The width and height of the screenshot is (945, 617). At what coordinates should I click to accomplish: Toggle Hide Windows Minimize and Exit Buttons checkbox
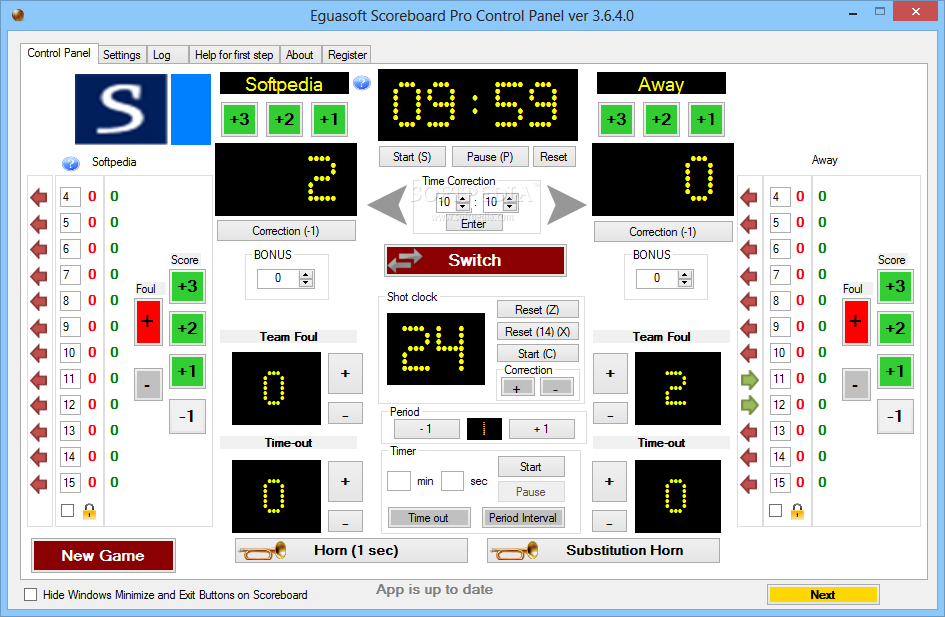[30, 595]
